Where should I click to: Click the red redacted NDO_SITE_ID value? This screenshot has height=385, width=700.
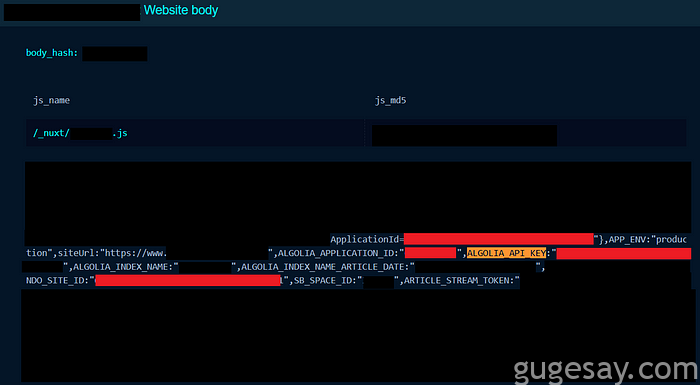188,280
